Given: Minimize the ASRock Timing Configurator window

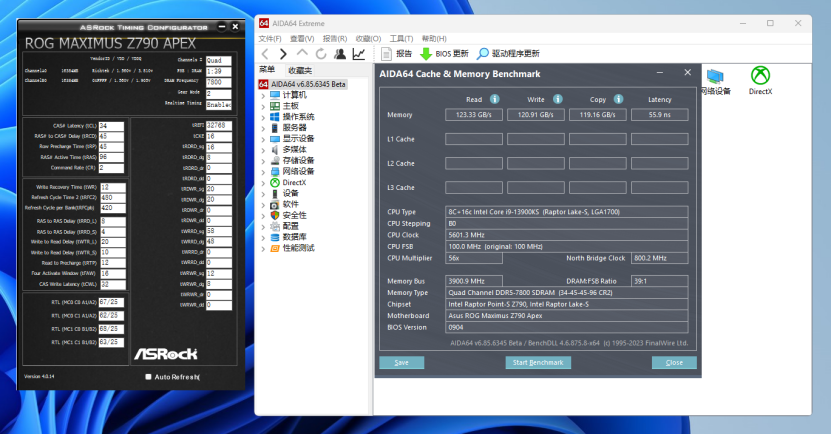Looking at the screenshot, I should (x=222, y=26).
